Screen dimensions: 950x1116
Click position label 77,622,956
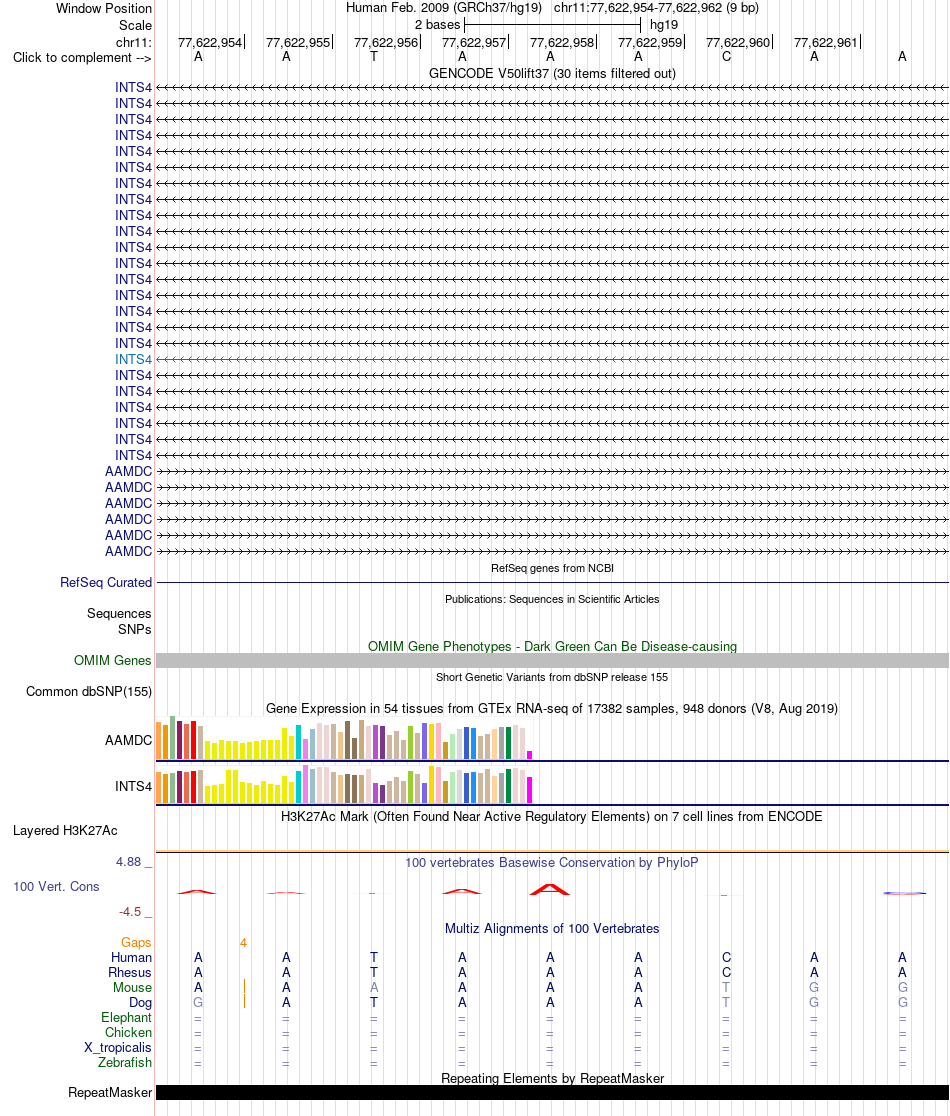pyautogui.click(x=386, y=43)
